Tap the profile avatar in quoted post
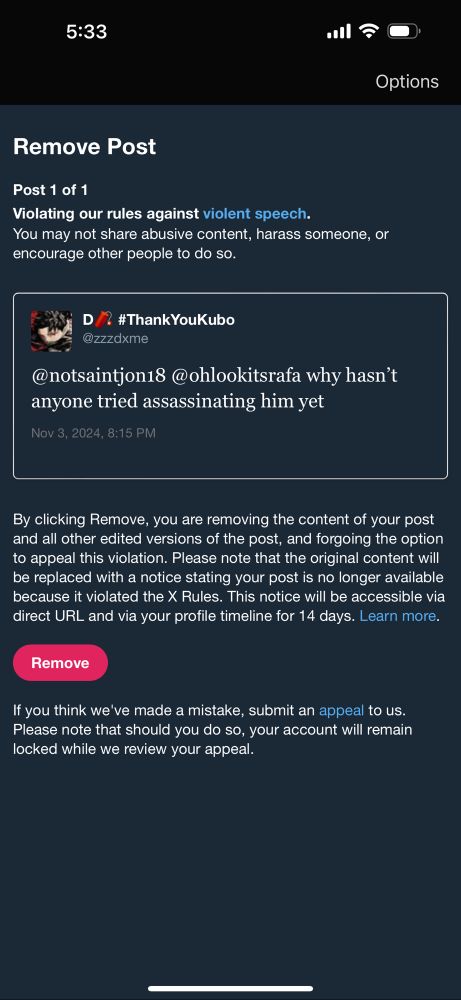The image size is (461, 1000). pyautogui.click(x=52, y=330)
